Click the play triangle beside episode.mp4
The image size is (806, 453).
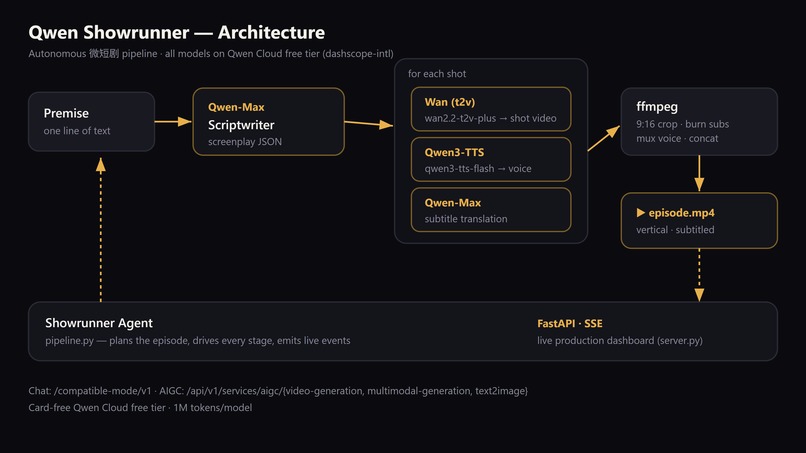click(640, 212)
